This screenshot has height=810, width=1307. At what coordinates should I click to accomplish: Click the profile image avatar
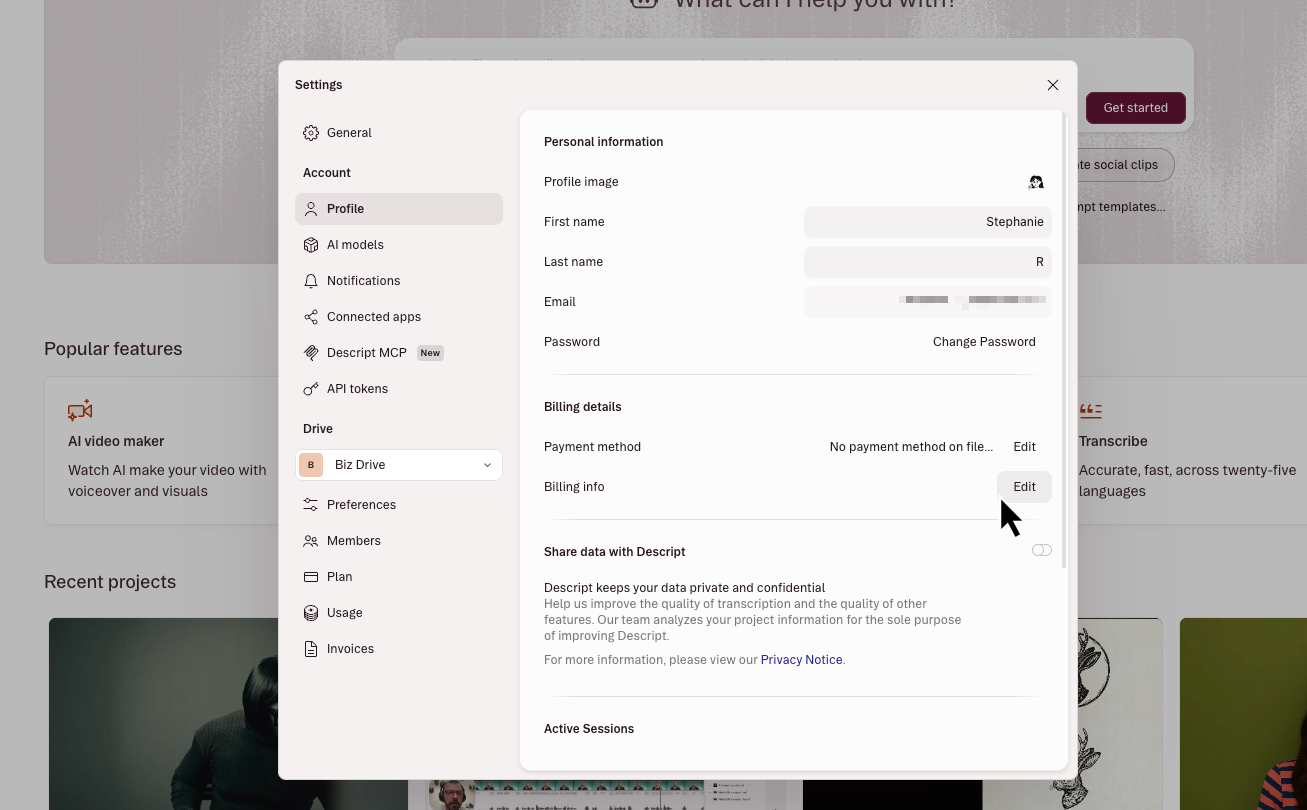tap(1036, 182)
